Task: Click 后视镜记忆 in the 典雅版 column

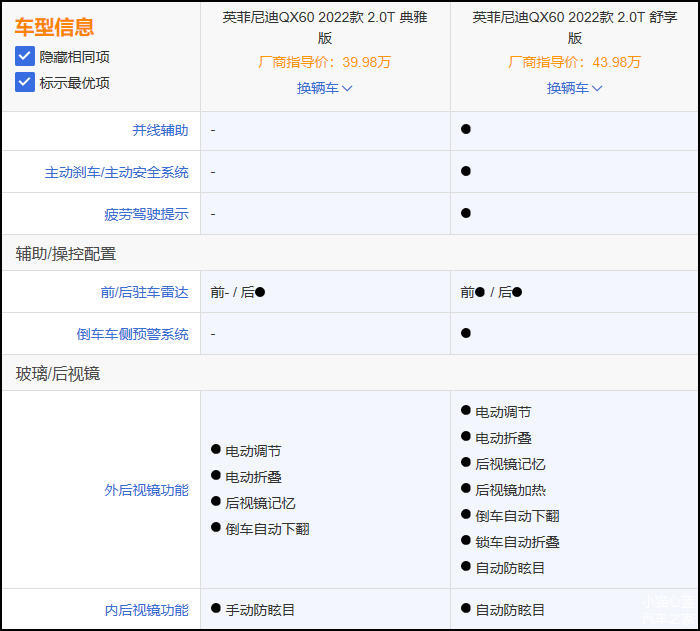Action: (260, 503)
